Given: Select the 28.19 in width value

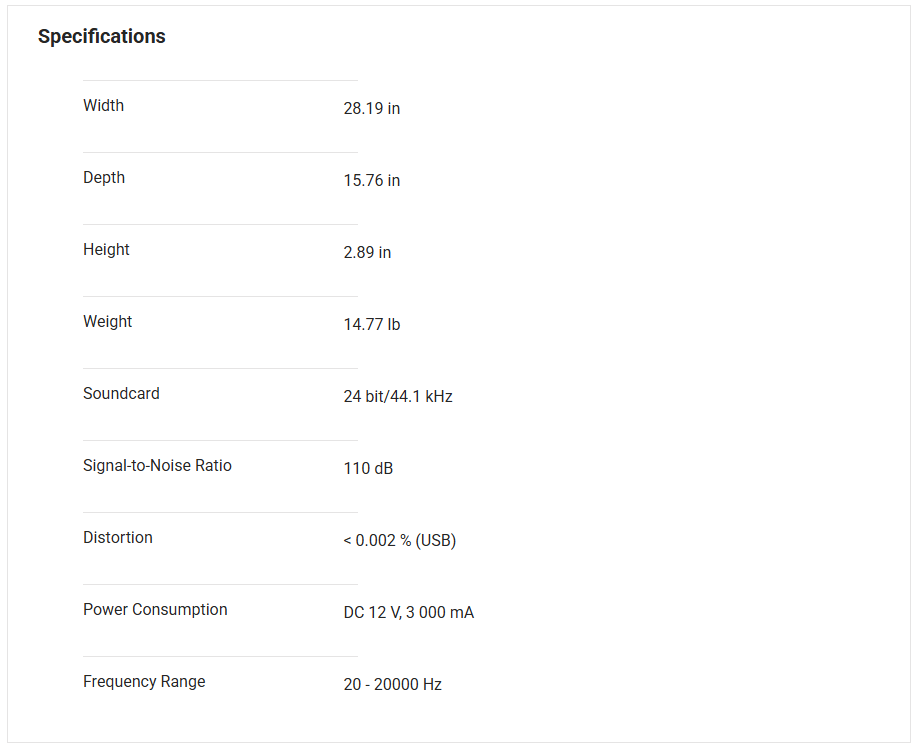Looking at the screenshot, I should click(x=372, y=109).
